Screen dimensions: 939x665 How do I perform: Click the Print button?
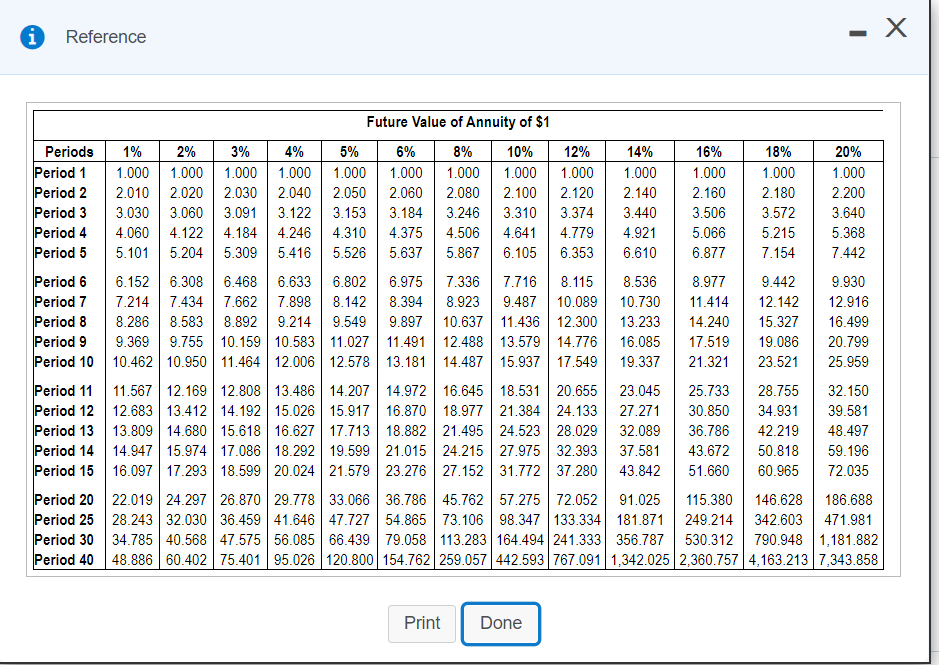[x=422, y=623]
